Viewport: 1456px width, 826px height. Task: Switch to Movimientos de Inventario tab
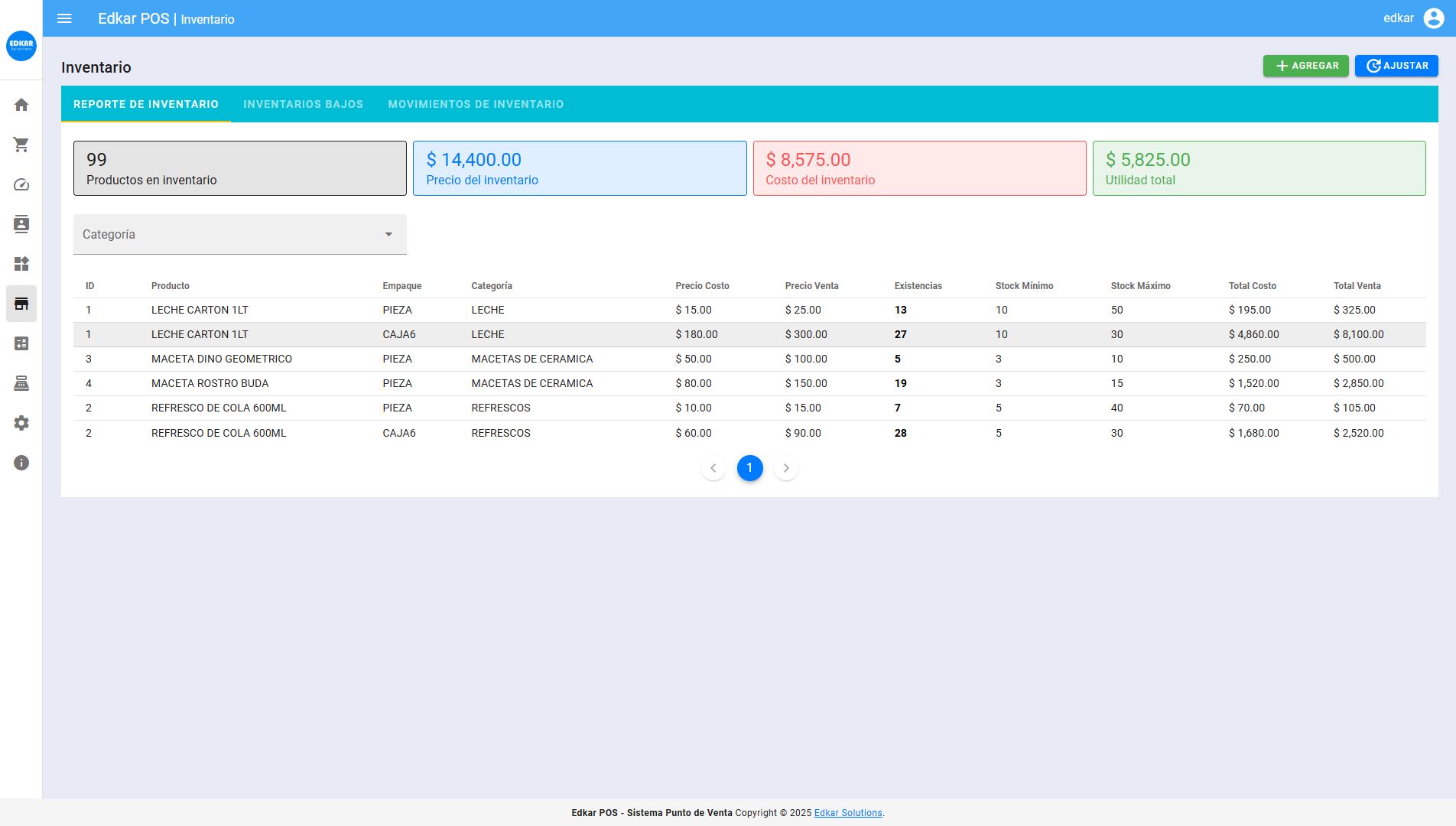[x=476, y=104]
